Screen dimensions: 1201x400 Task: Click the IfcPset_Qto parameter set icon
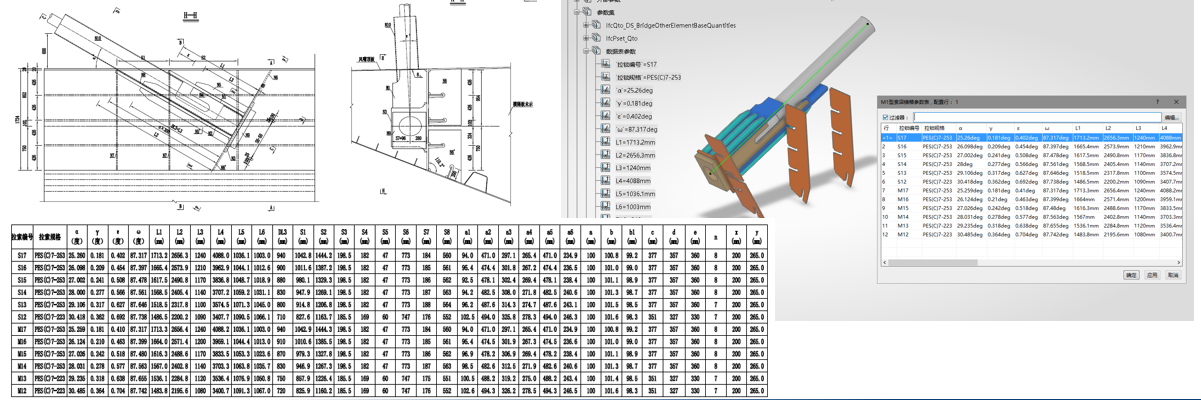coord(596,39)
